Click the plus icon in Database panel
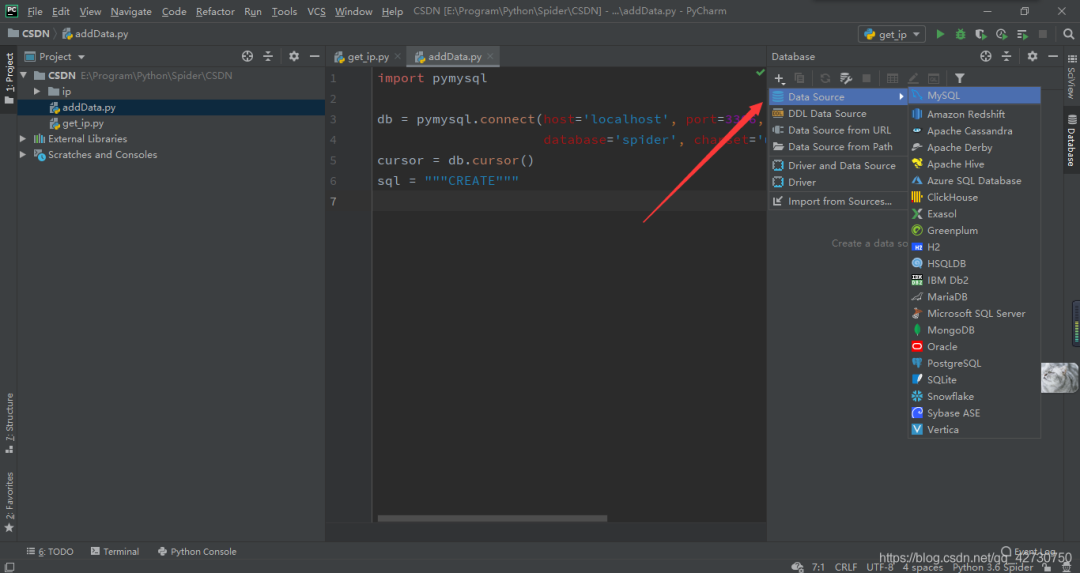This screenshot has height=573, width=1080. point(779,79)
